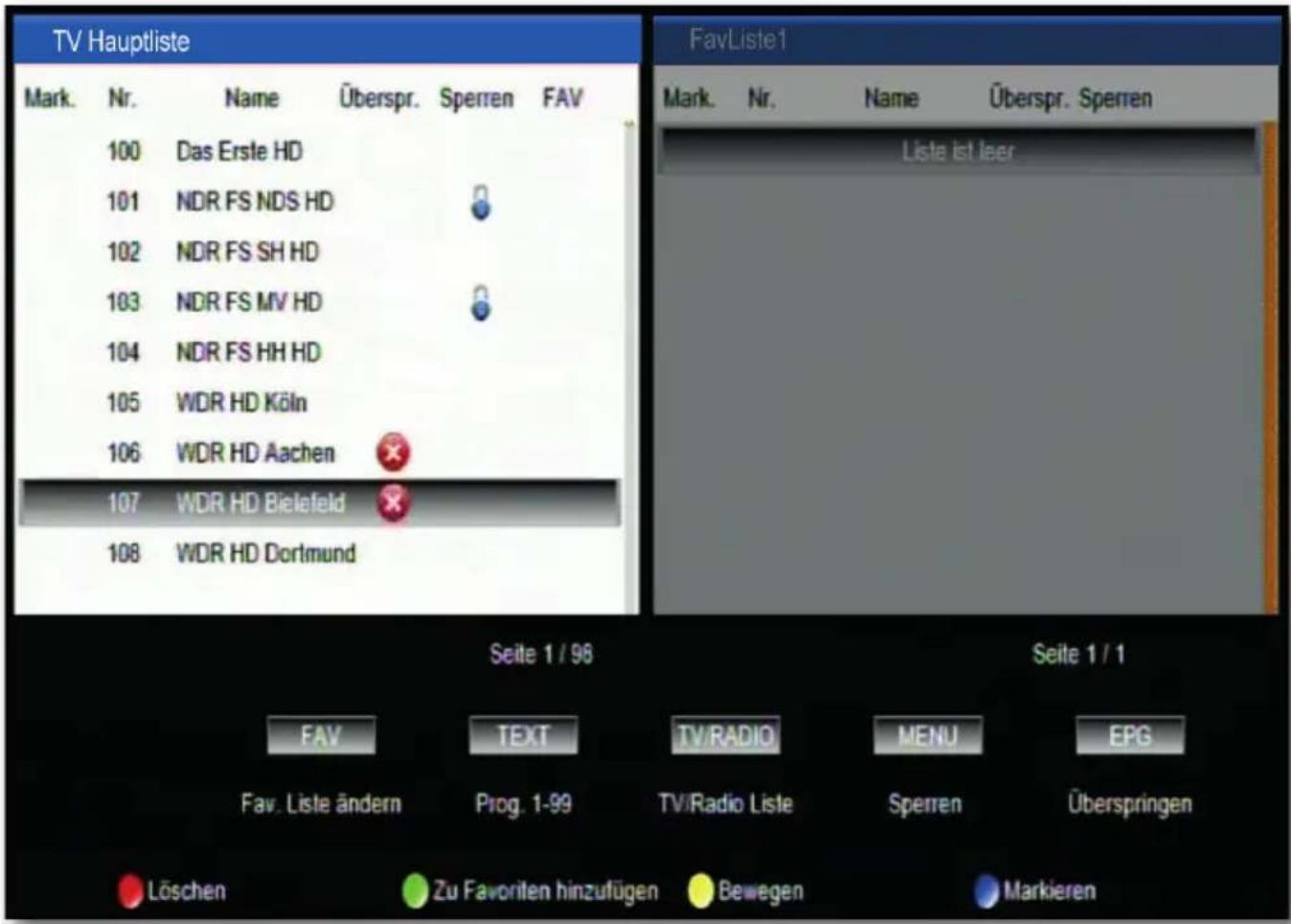Click the Überspr. column header in TV Hauptliste
Viewport: 1291px width, 924px height.
point(379,98)
